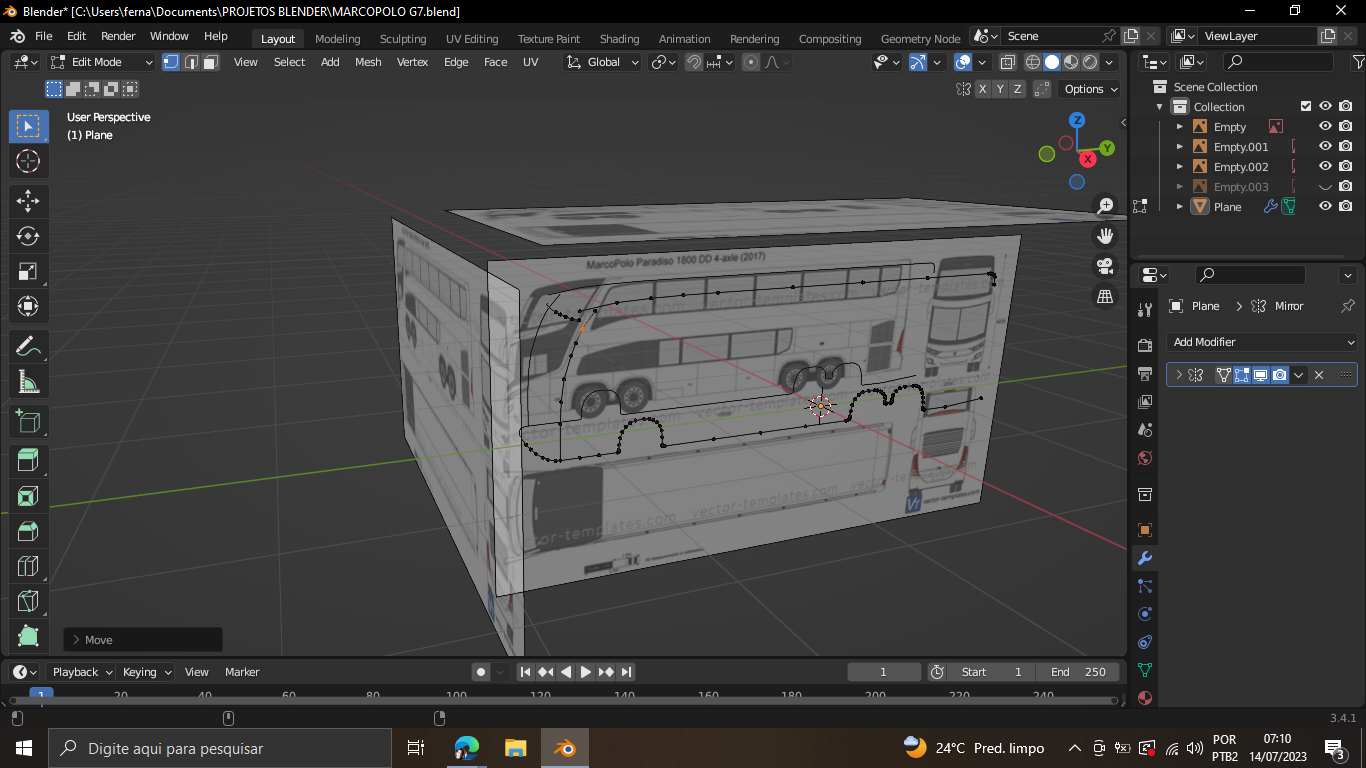The height and width of the screenshot is (768, 1366).
Task: Switch to the Shading workspace tab
Action: tap(619, 39)
